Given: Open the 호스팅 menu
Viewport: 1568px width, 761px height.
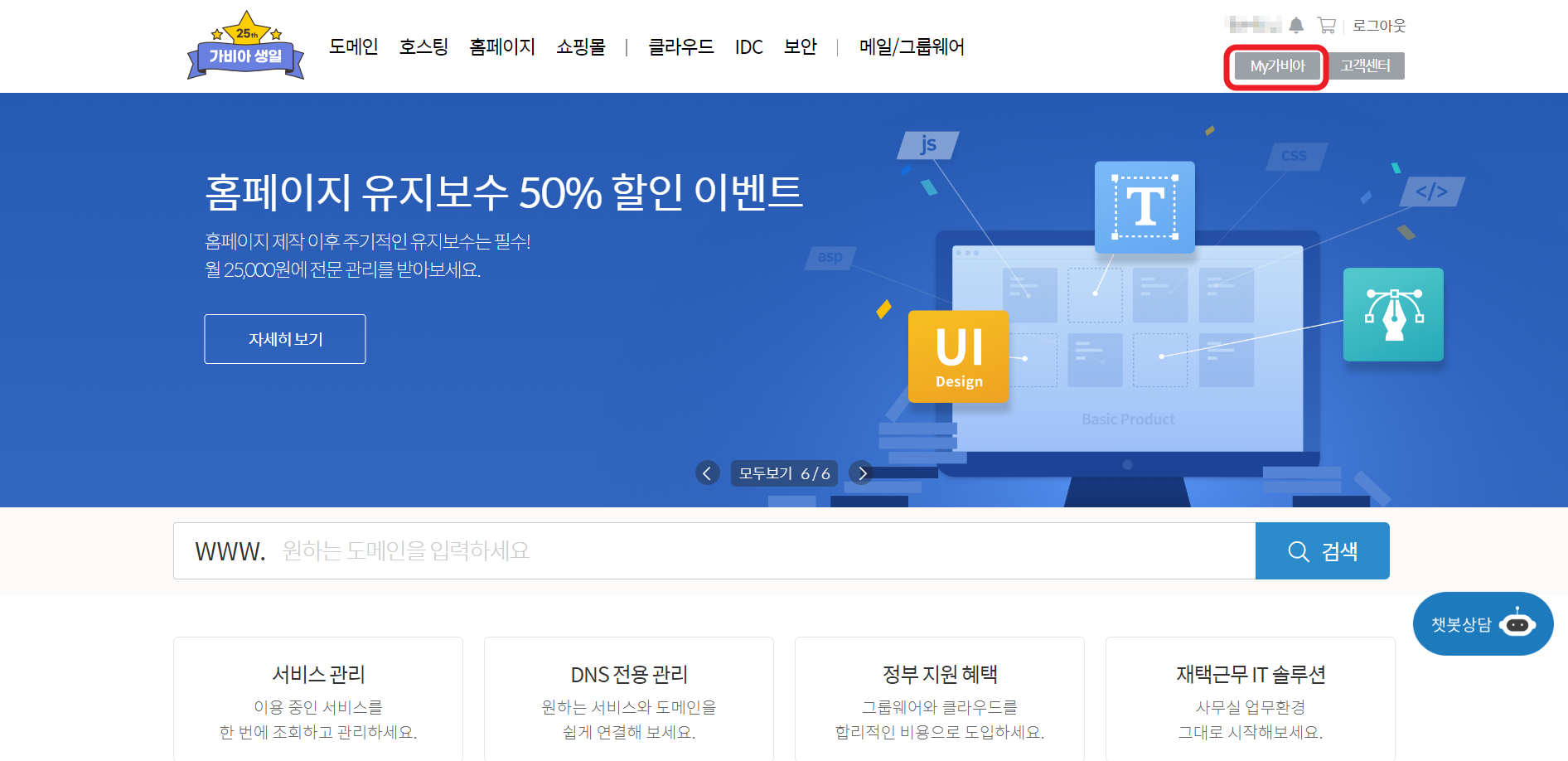Looking at the screenshot, I should pyautogui.click(x=423, y=47).
